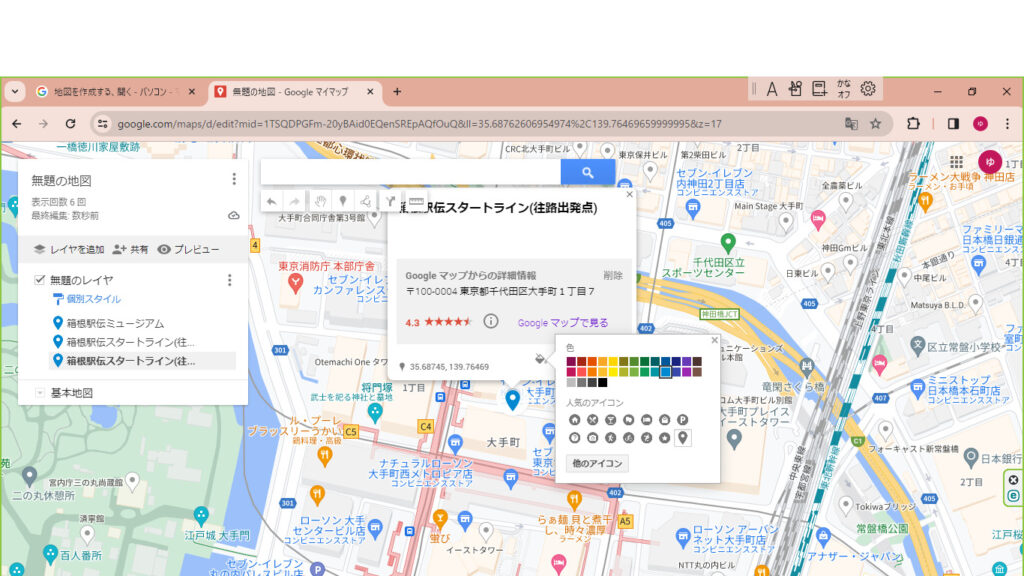Click the Google マップで見る link
Screen dimensions: 1024x576
coord(563,323)
